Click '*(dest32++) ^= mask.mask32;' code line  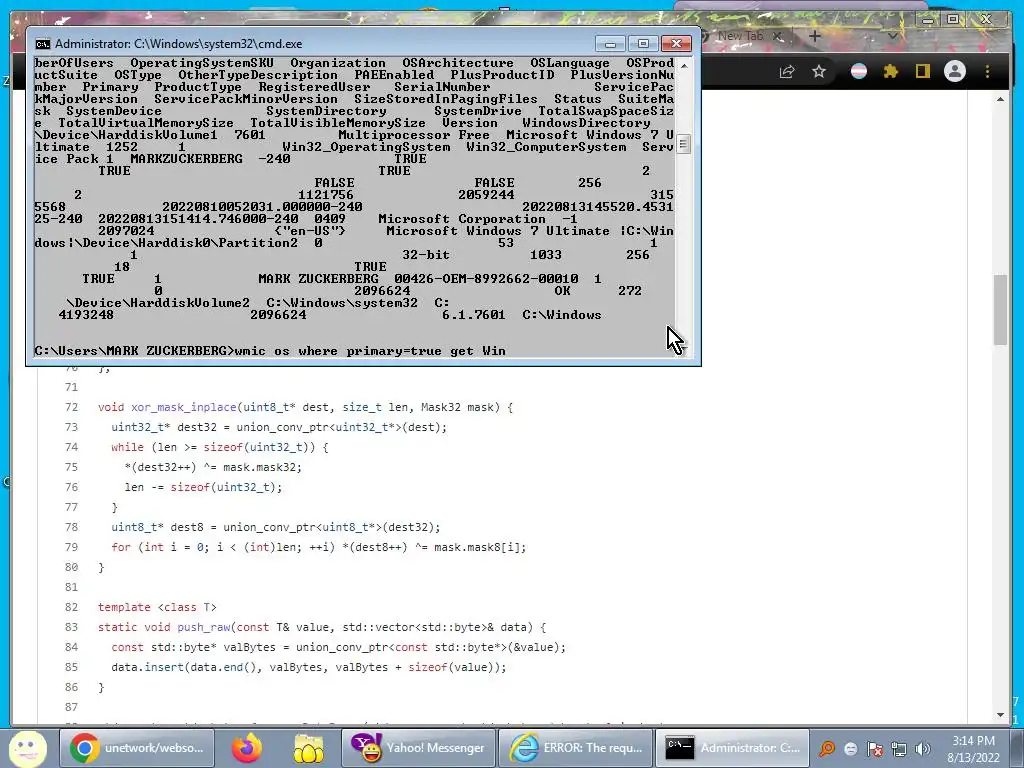[x=213, y=468]
